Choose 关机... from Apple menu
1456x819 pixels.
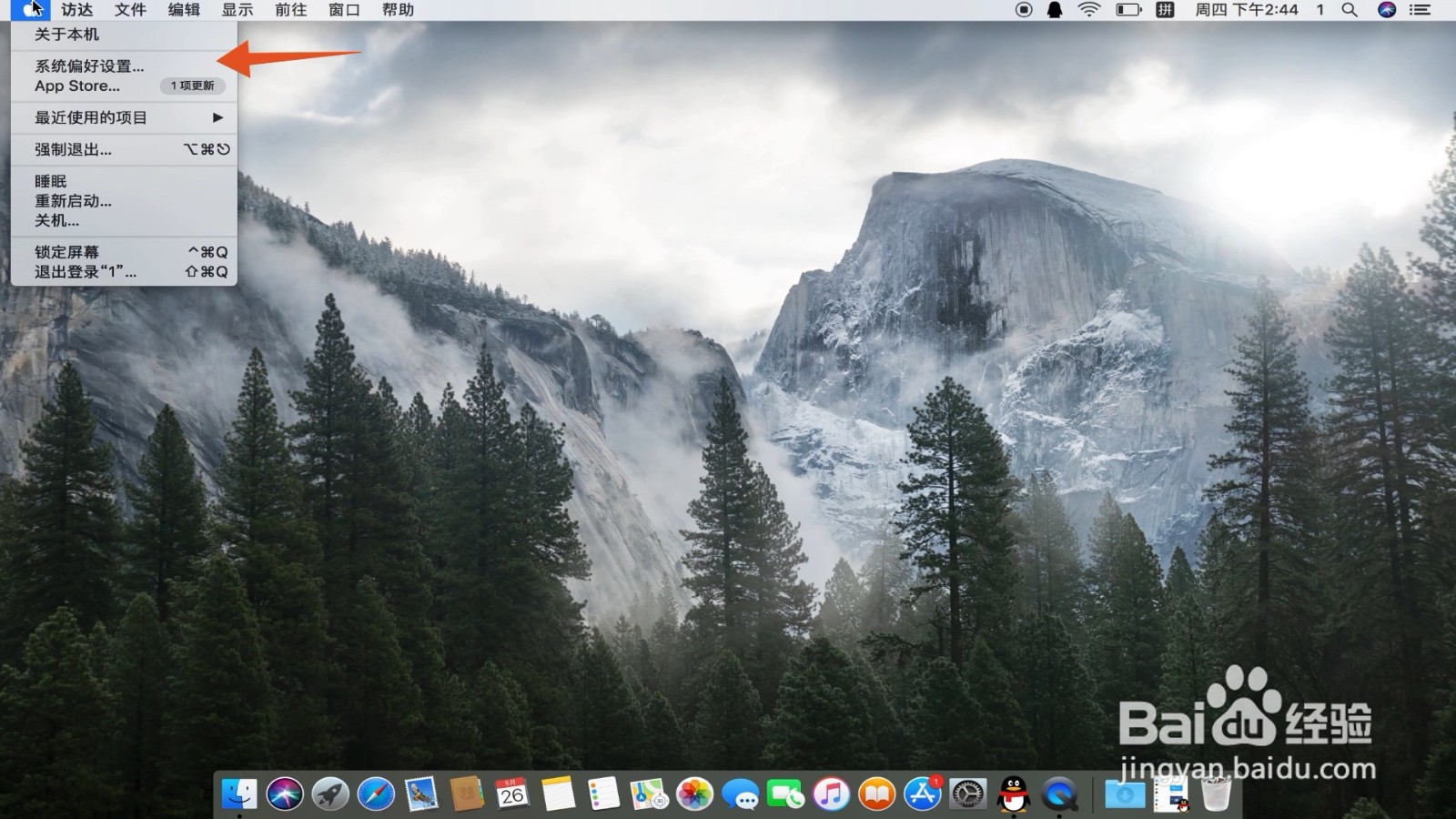[x=124, y=220]
